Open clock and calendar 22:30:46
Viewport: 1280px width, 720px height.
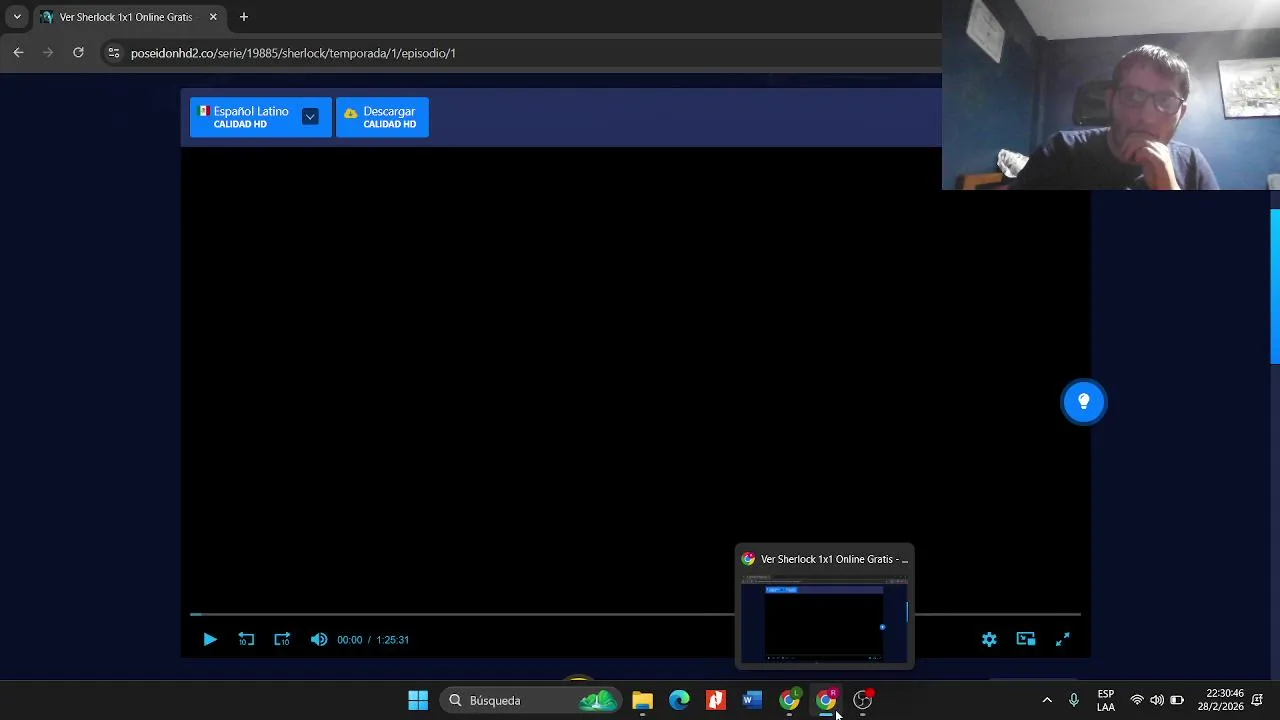(x=1225, y=700)
